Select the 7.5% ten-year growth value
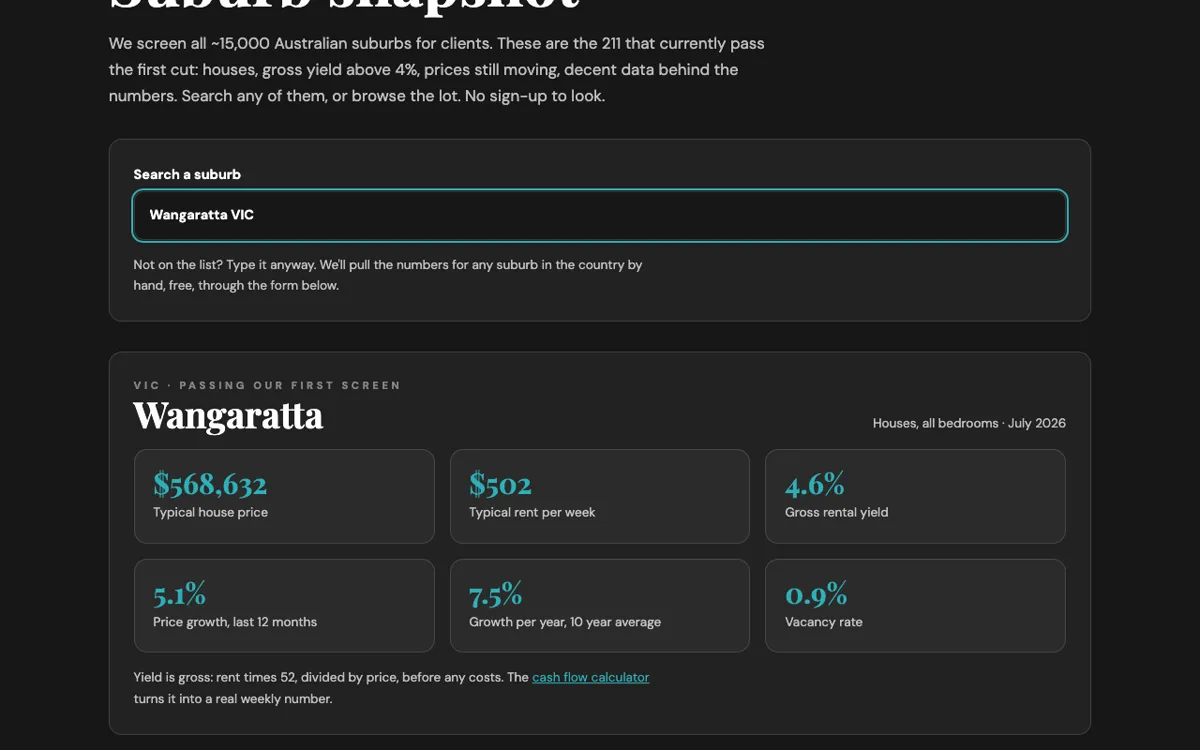 pyautogui.click(x=496, y=594)
